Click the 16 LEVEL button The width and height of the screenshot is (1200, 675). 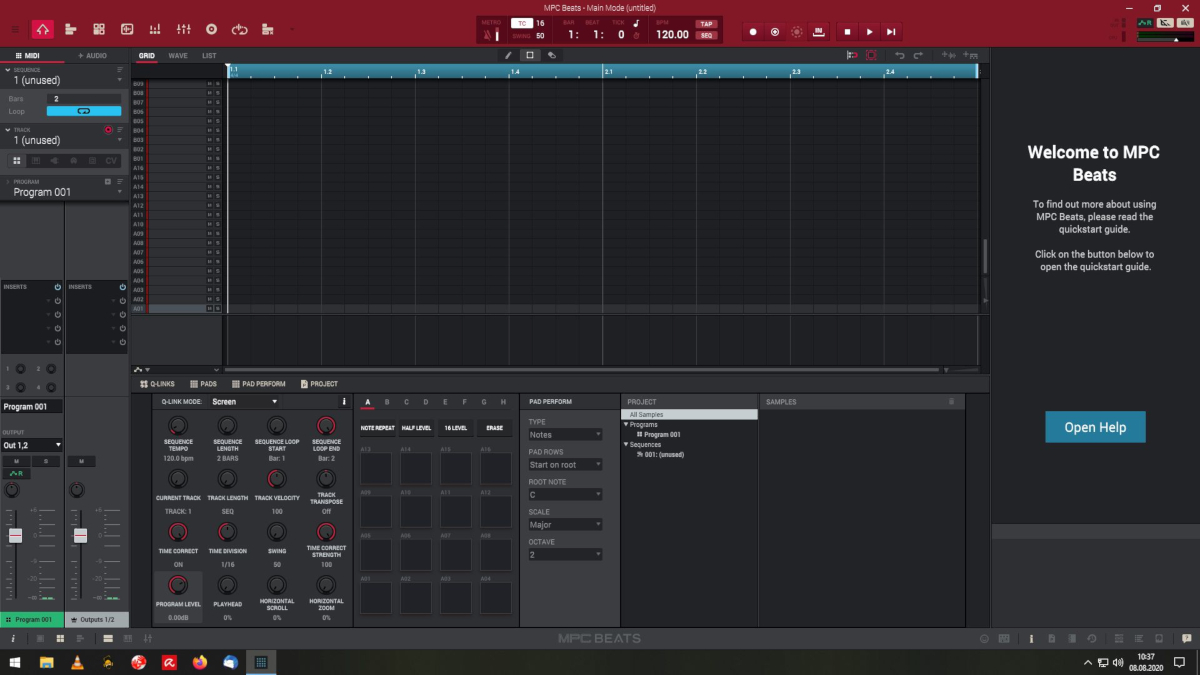pyautogui.click(x=455, y=428)
